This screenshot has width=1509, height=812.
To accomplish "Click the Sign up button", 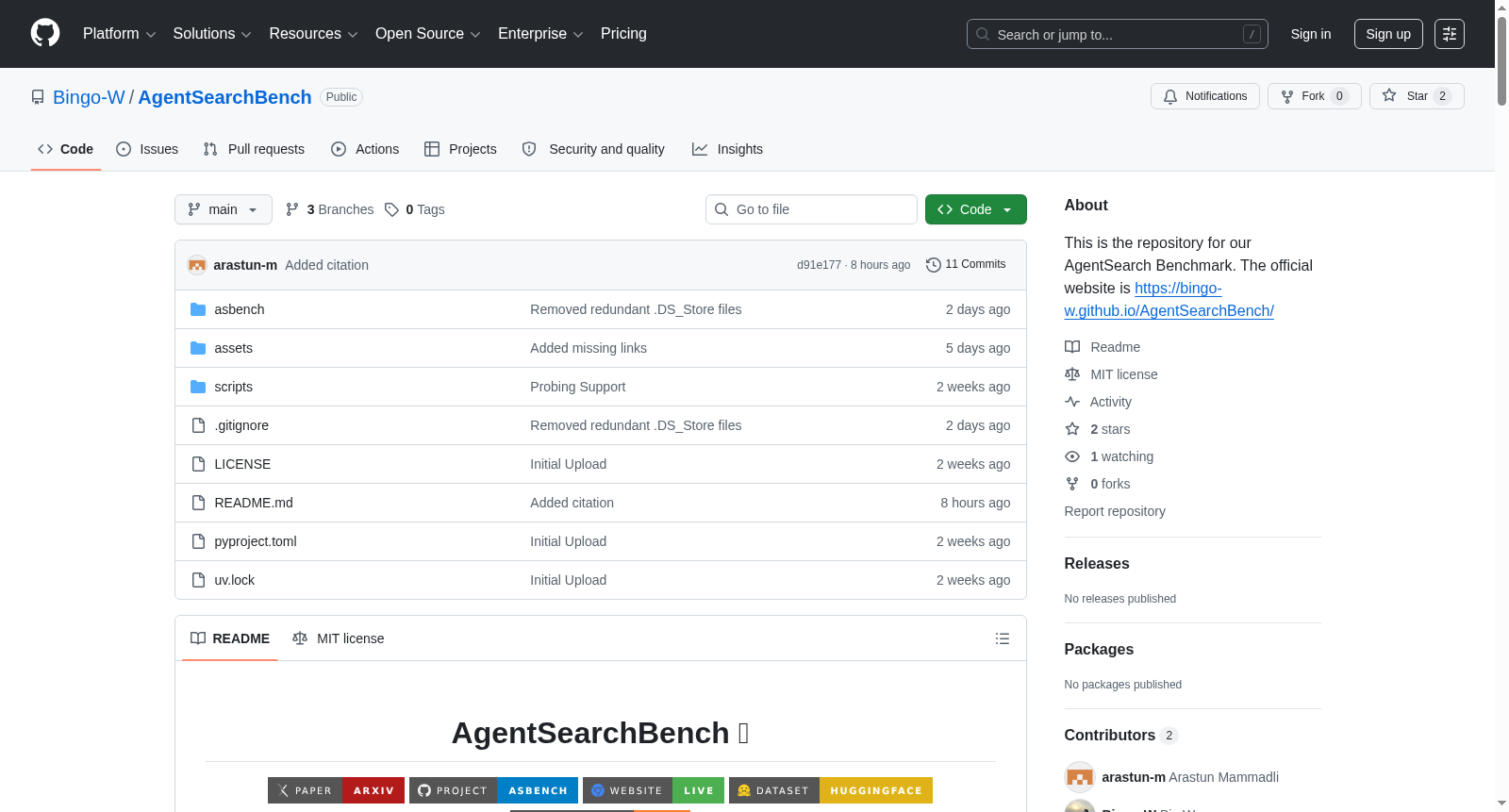I will point(1388,34).
